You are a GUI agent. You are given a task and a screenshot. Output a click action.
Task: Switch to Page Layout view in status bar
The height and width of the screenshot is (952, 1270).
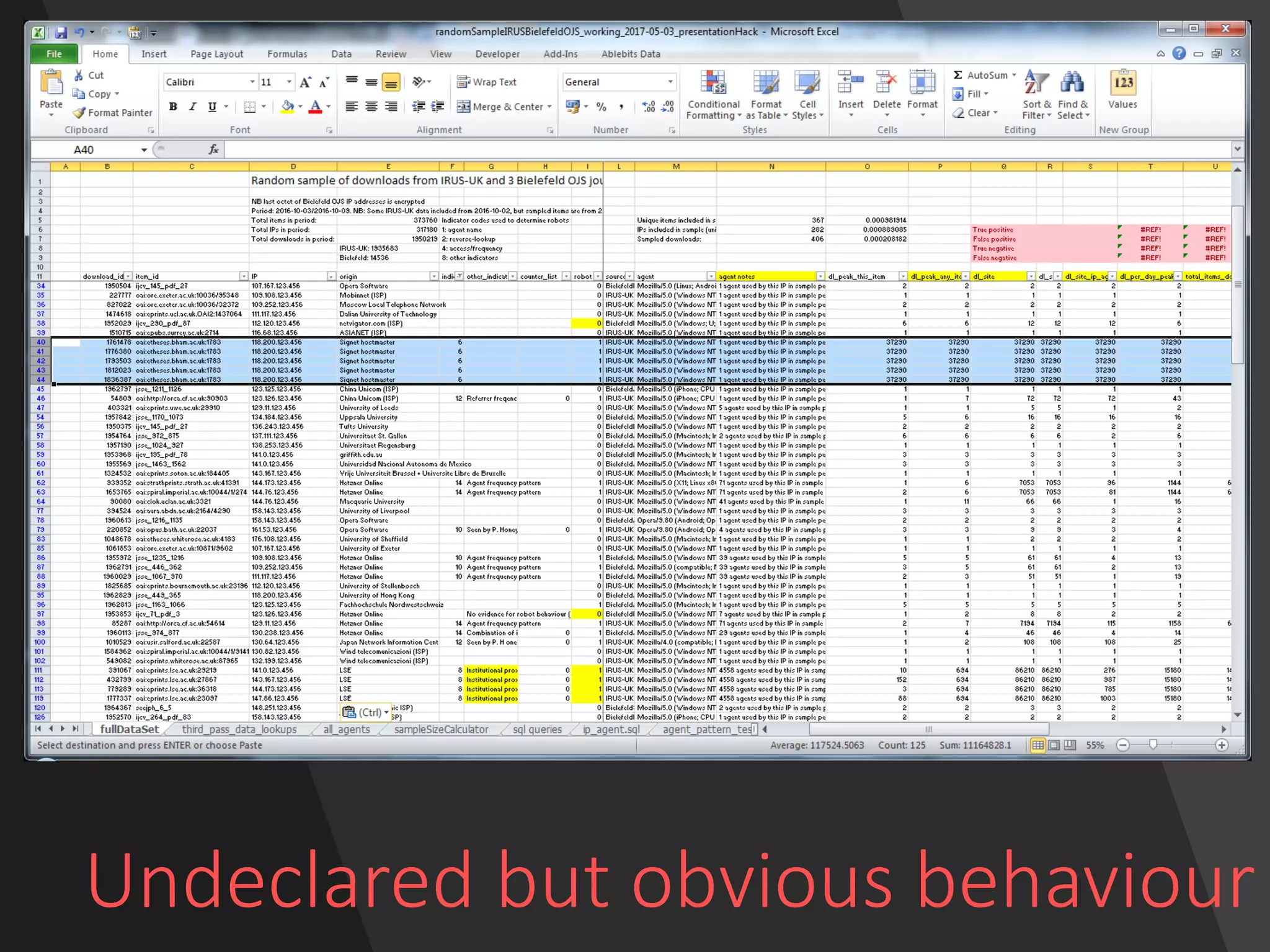tap(1054, 745)
